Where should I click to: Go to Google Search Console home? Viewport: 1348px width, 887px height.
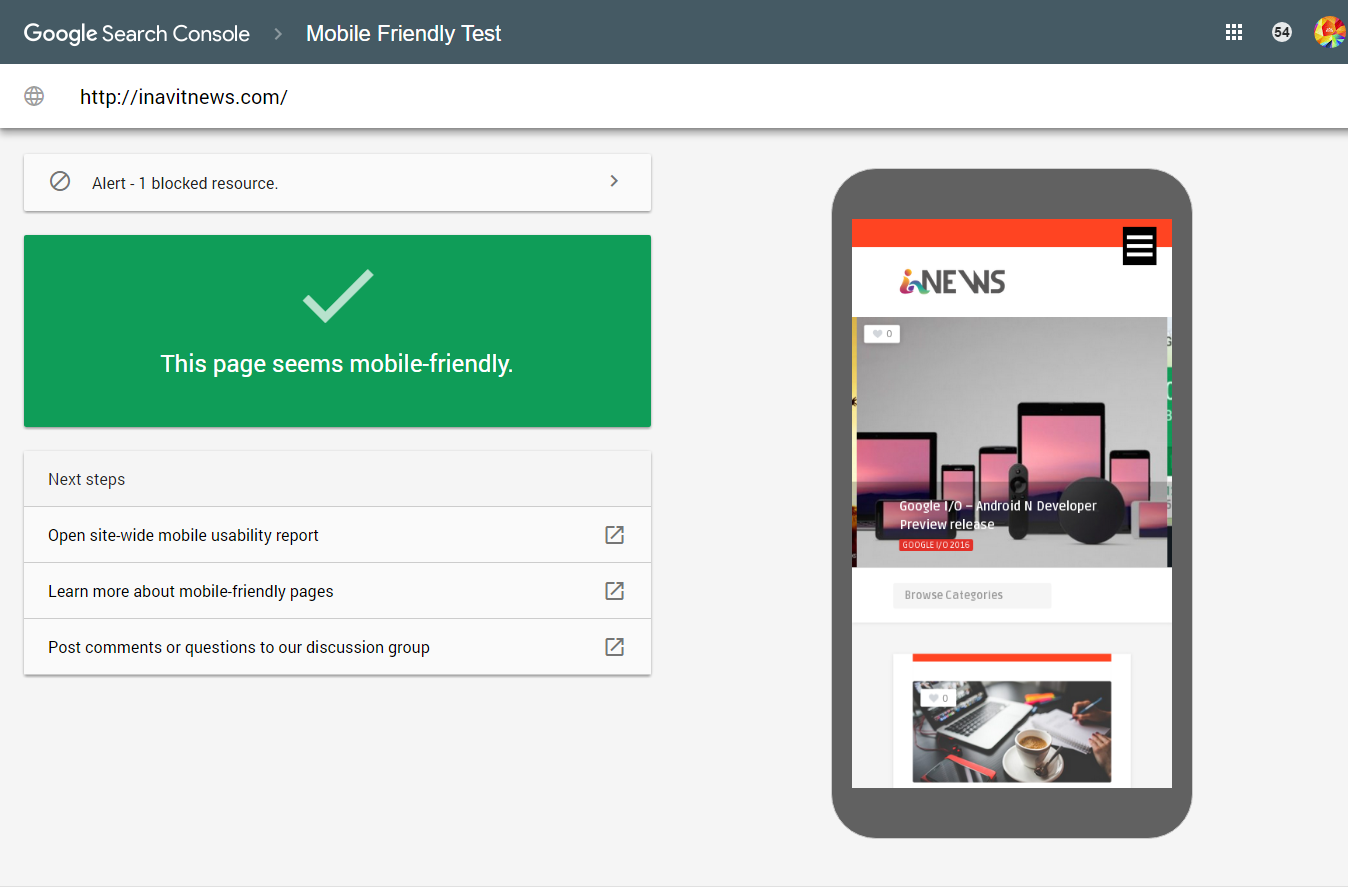pos(137,33)
